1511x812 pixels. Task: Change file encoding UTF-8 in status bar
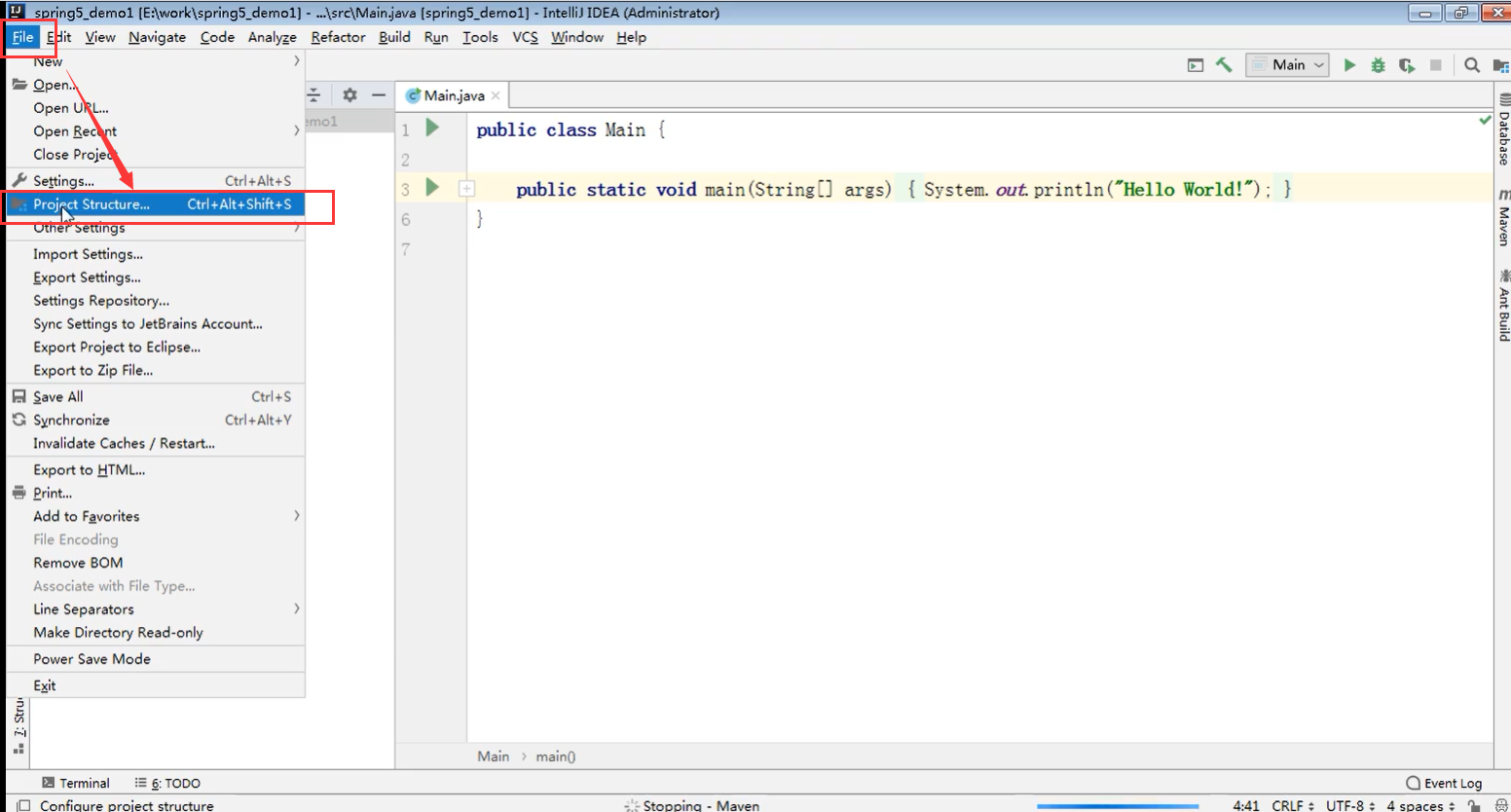1350,805
